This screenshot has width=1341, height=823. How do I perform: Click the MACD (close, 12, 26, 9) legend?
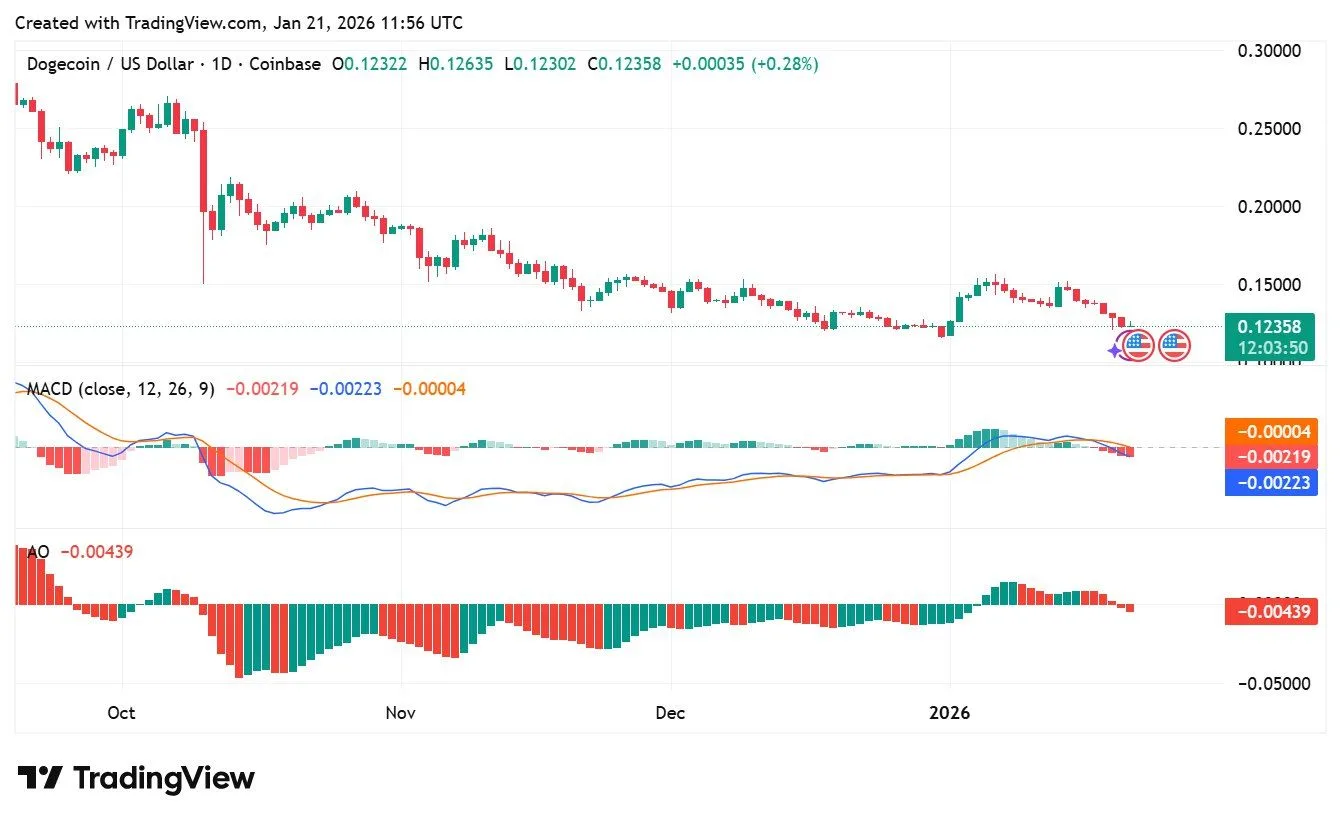click(120, 389)
